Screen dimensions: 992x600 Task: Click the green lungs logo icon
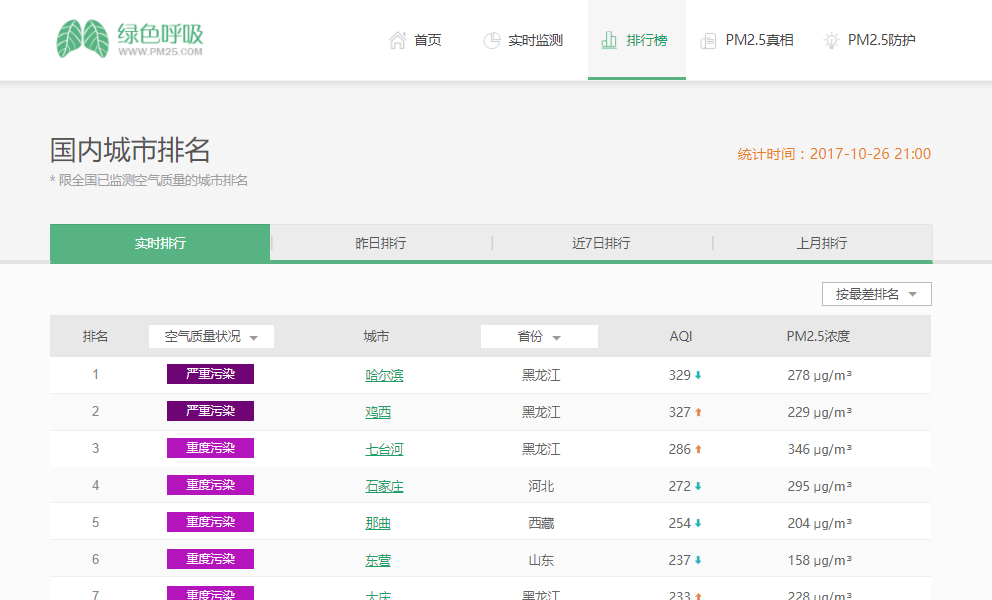(x=82, y=39)
